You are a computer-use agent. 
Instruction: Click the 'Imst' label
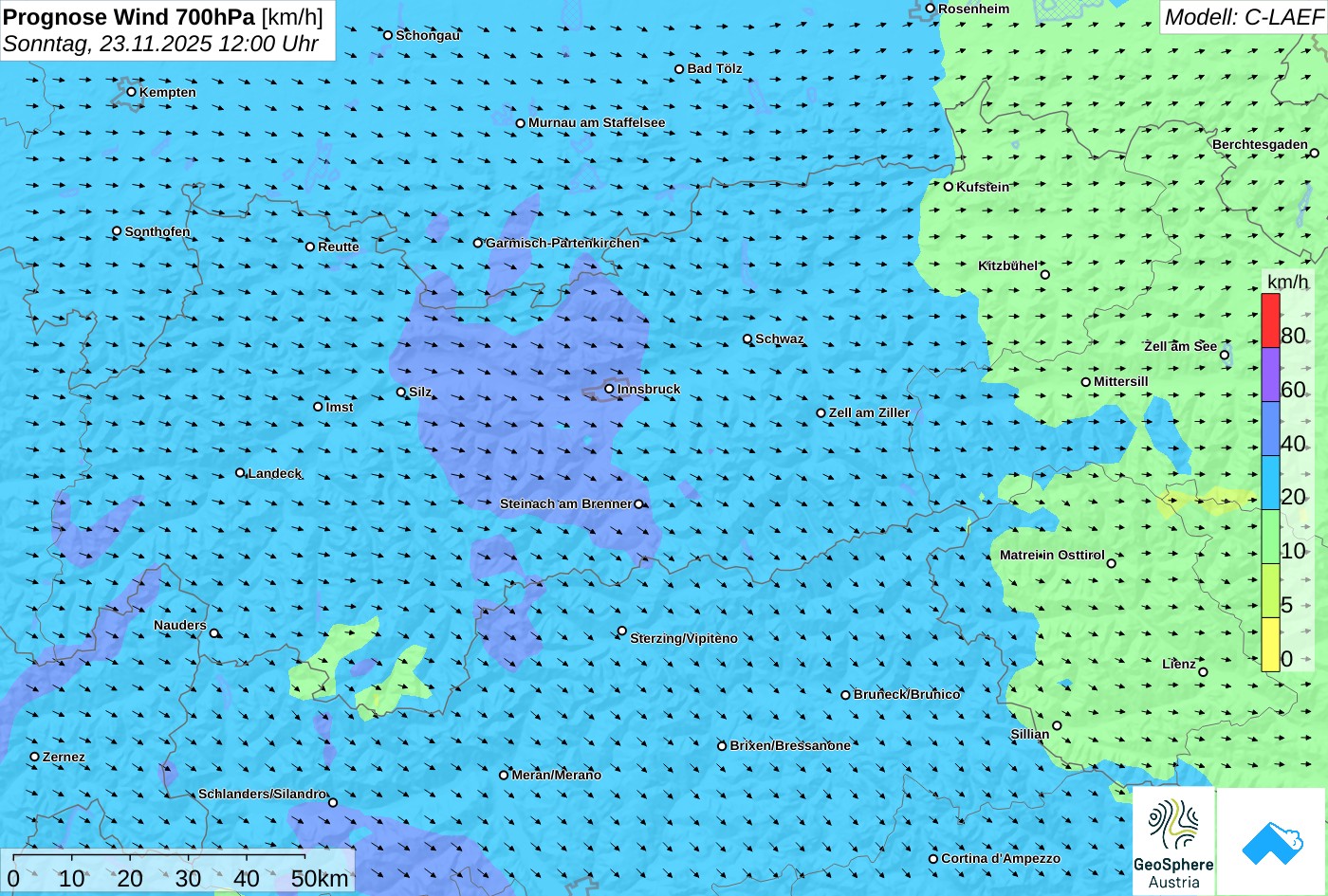click(340, 407)
